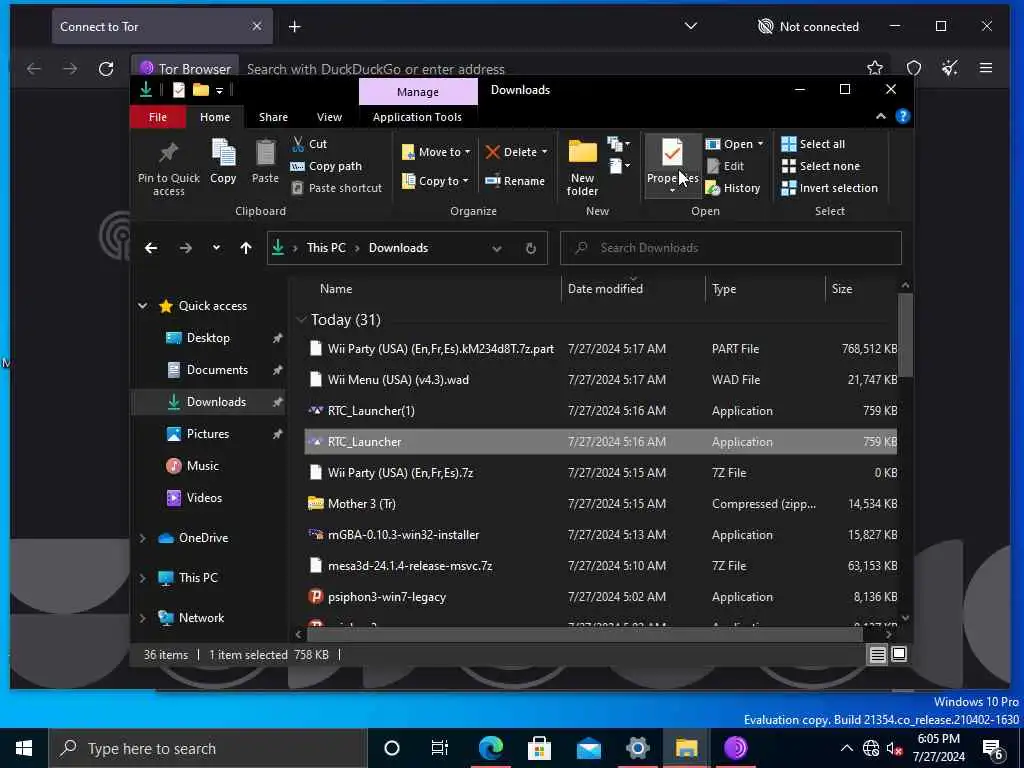Bookmark page star in Tor Browser
Image resolution: width=1024 pixels, height=768 pixels.
874,68
